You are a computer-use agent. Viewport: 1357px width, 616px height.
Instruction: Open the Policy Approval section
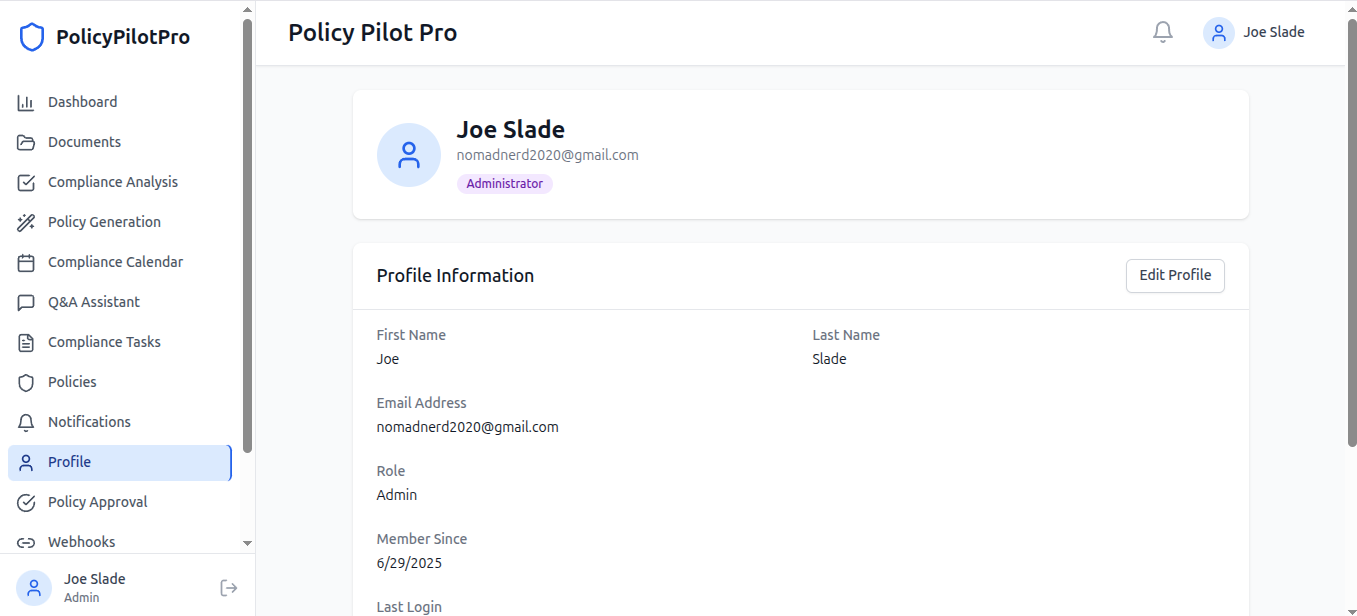coord(97,502)
